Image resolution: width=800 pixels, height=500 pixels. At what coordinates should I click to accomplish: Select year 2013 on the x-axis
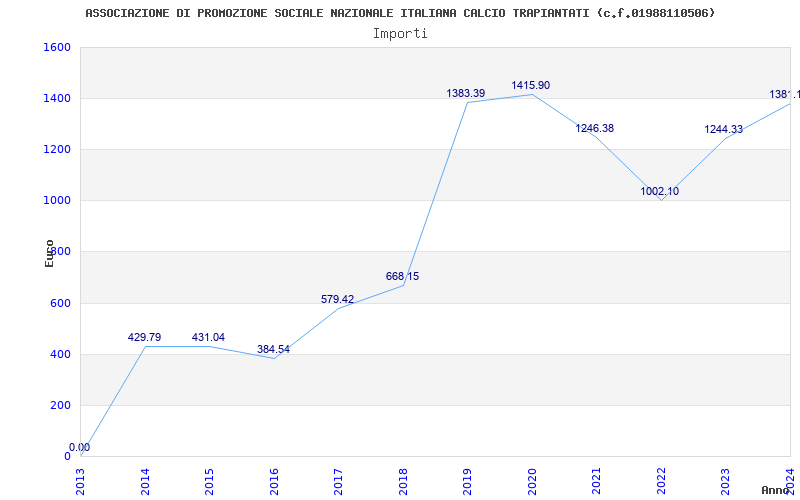(x=80, y=480)
